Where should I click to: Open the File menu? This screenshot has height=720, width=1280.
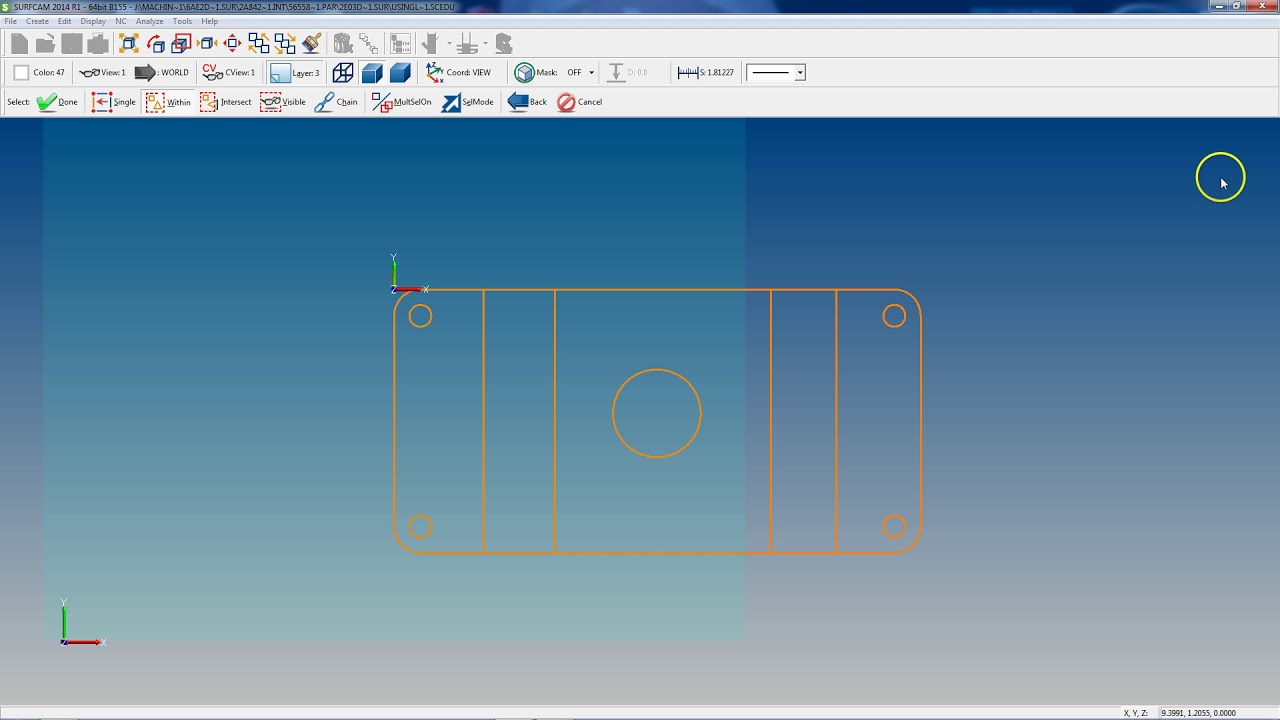[x=10, y=21]
